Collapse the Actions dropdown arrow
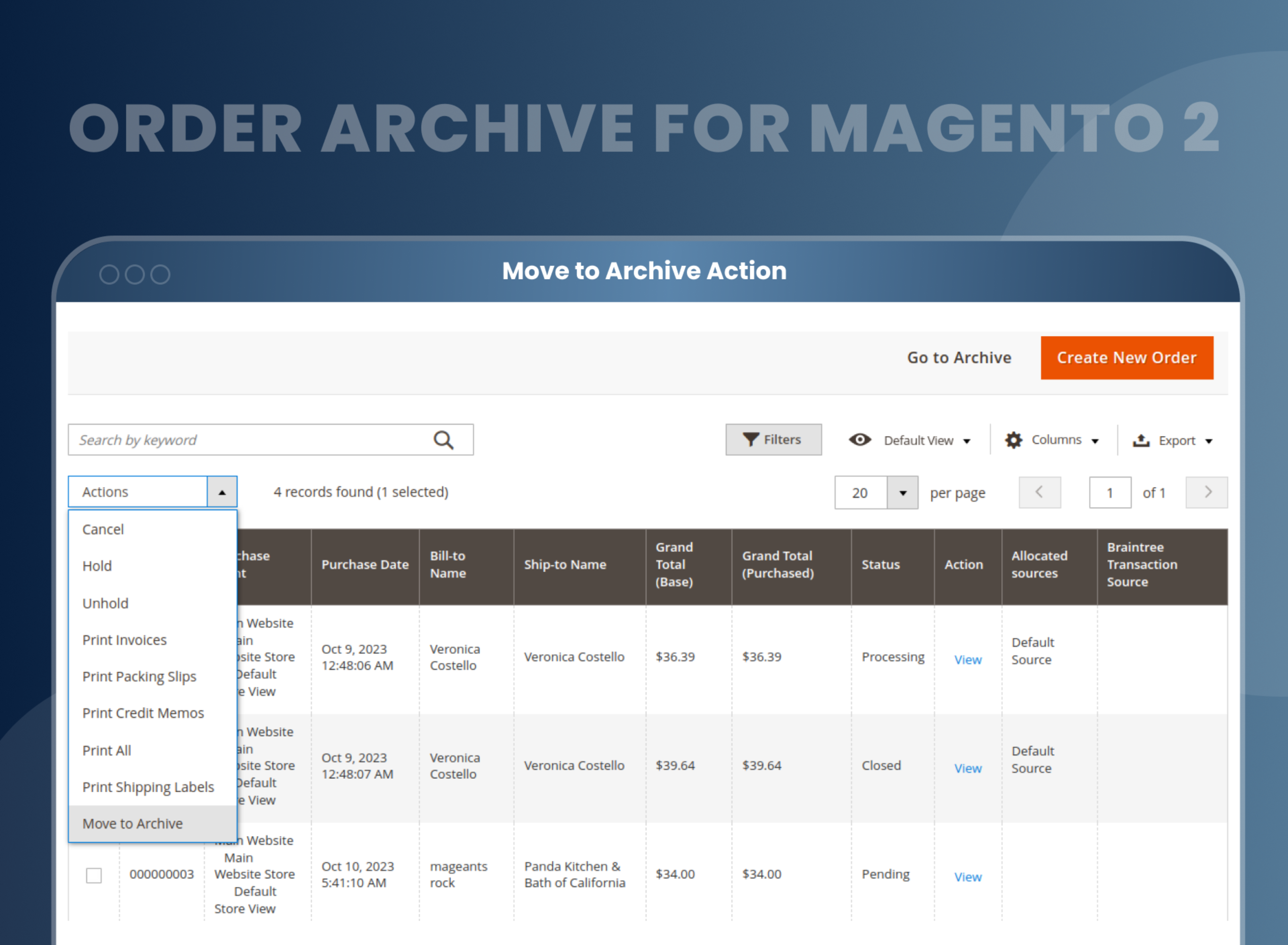 pyautogui.click(x=222, y=492)
